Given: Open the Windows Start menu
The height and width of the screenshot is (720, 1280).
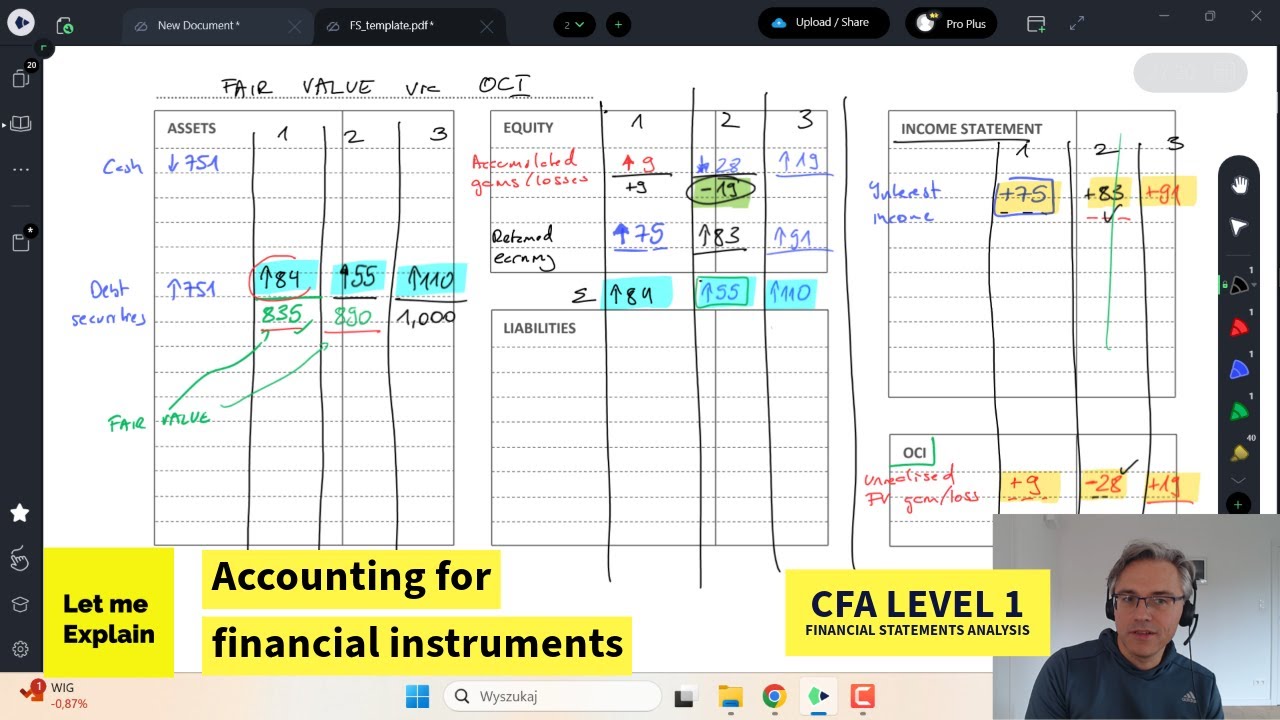Looking at the screenshot, I should pos(417,696).
